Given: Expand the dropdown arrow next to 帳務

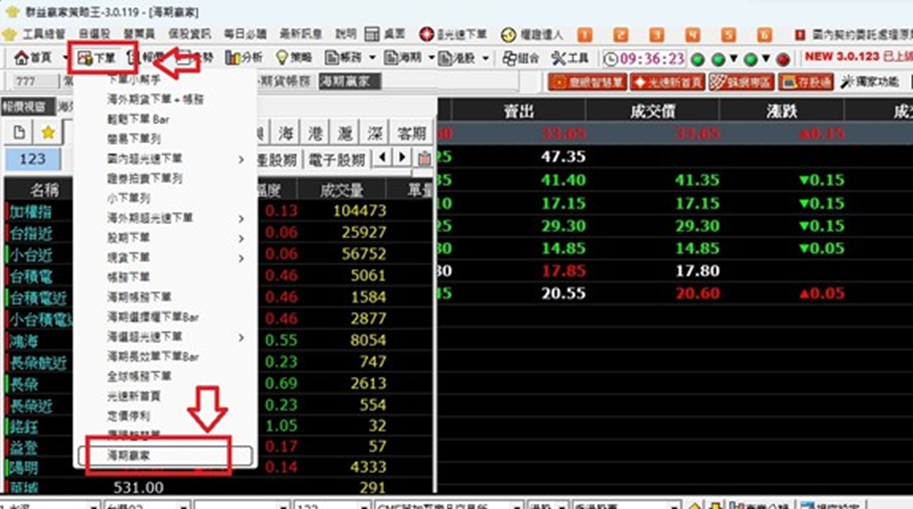Looking at the screenshot, I should pyautogui.click(x=372, y=58).
